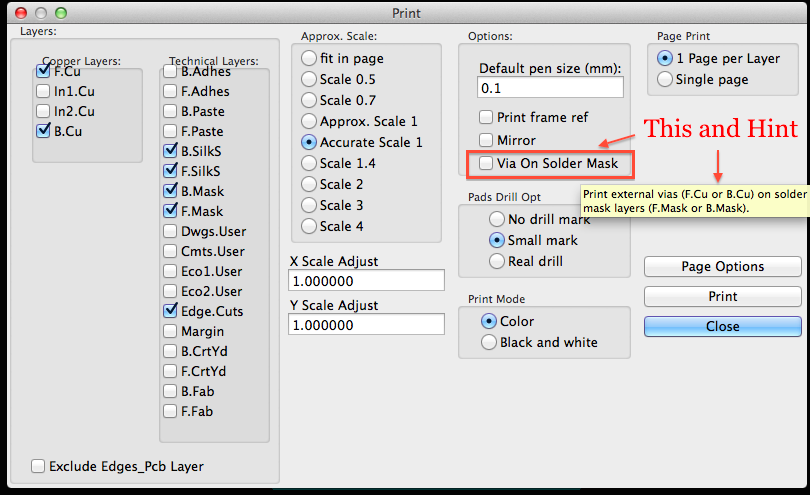
Task: Toggle the B.SilkS technical layer
Action: pos(170,151)
